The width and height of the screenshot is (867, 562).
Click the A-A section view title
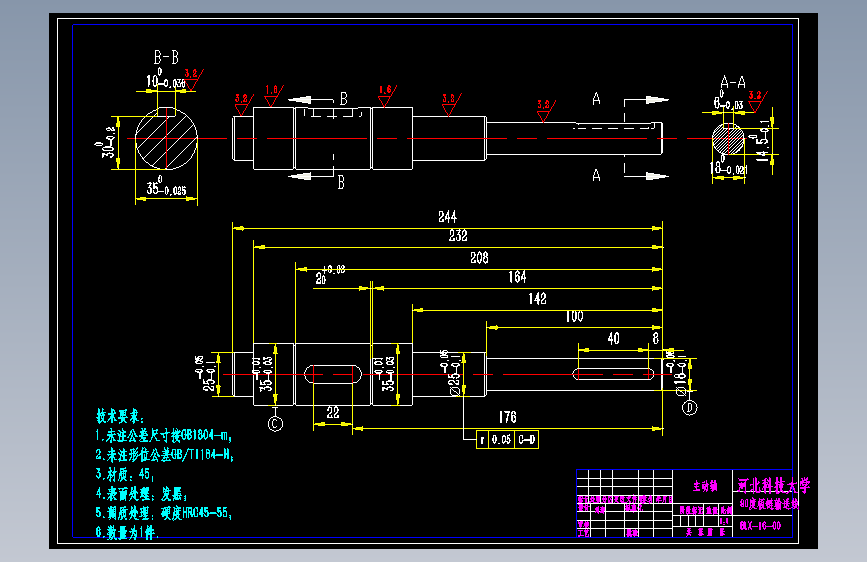coord(733,82)
